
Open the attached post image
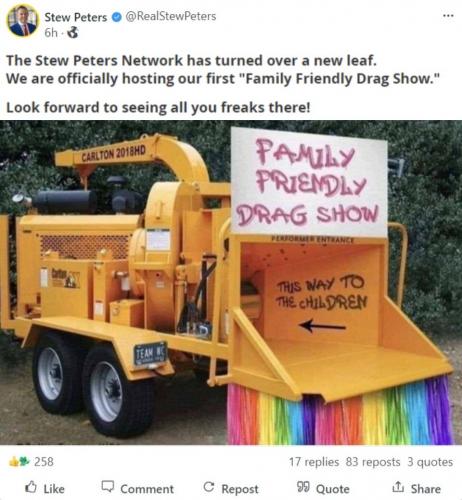(231, 282)
